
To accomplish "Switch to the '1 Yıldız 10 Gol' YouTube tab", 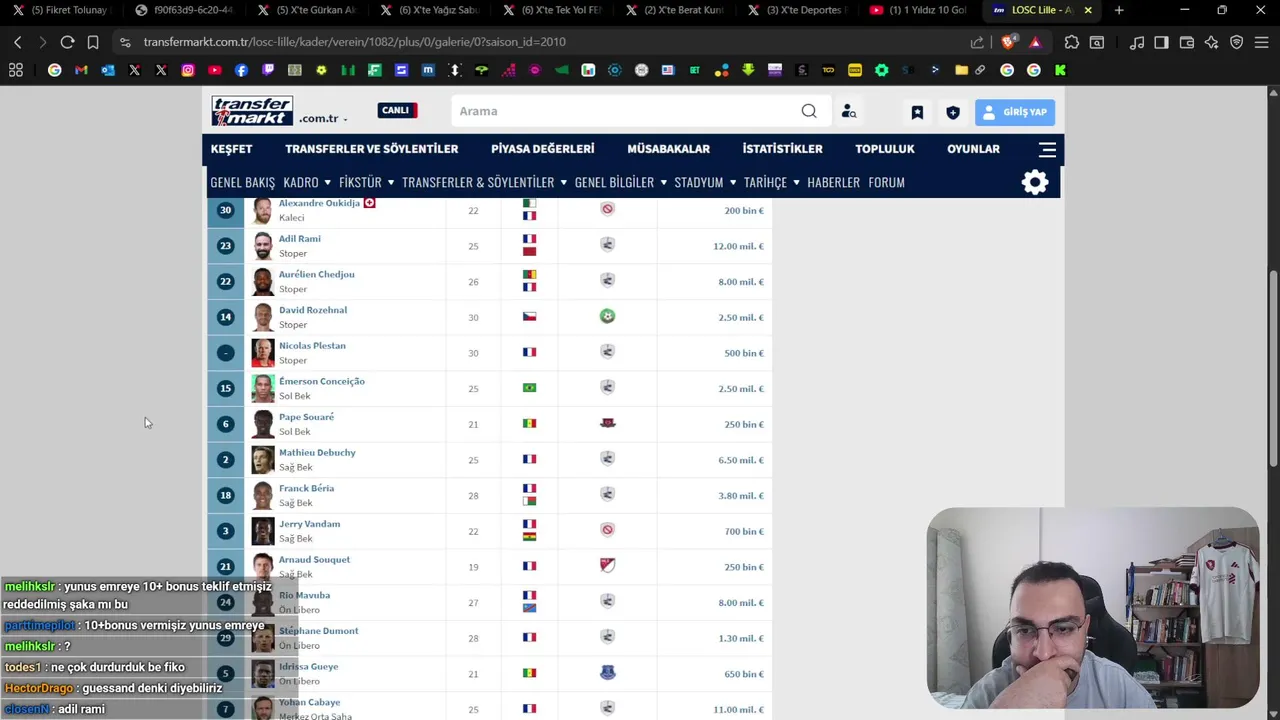I will pyautogui.click(x=918, y=10).
